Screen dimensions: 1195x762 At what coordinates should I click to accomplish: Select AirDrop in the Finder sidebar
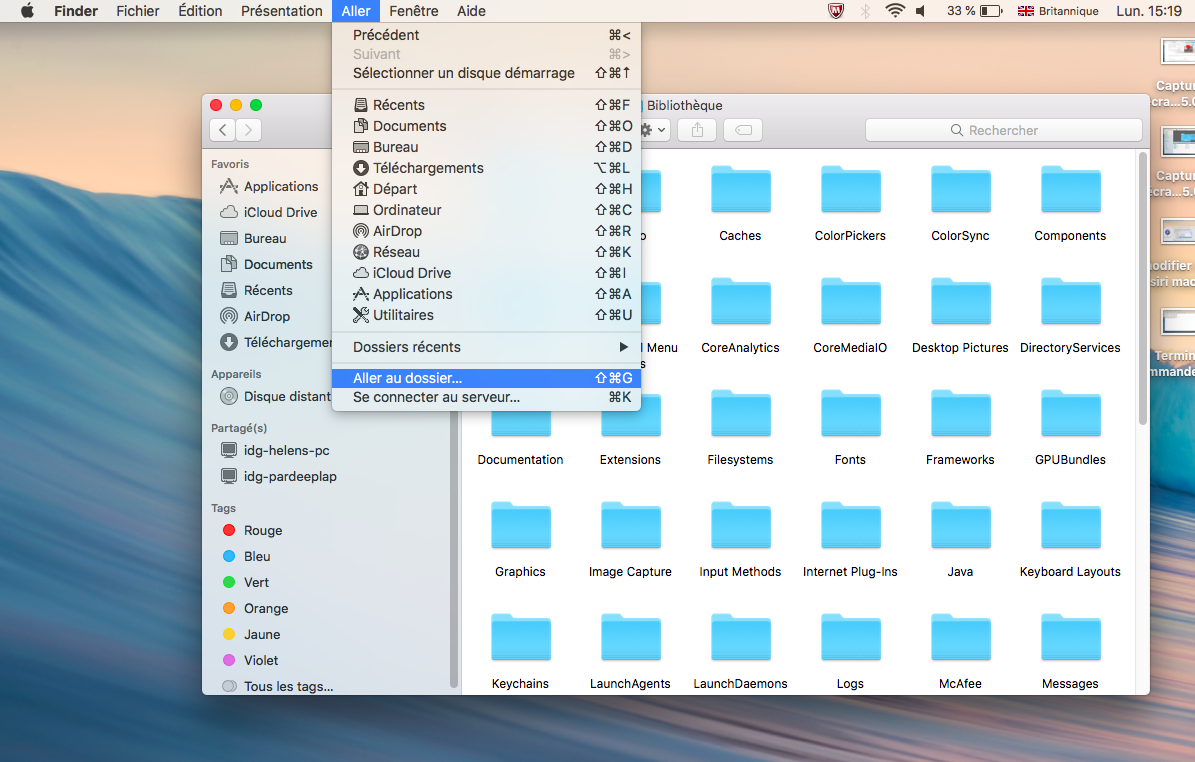(266, 316)
